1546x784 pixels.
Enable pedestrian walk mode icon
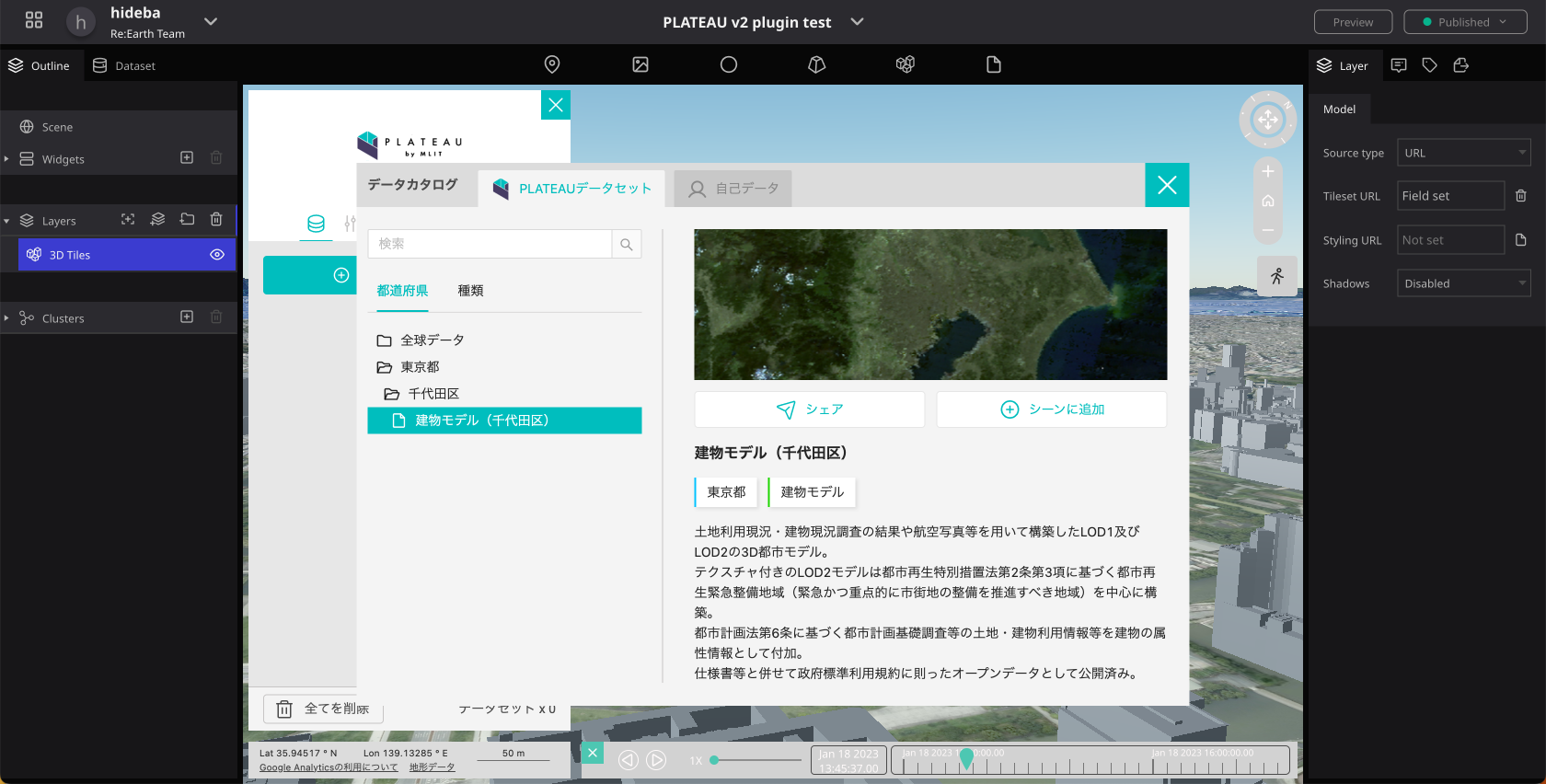(1277, 276)
